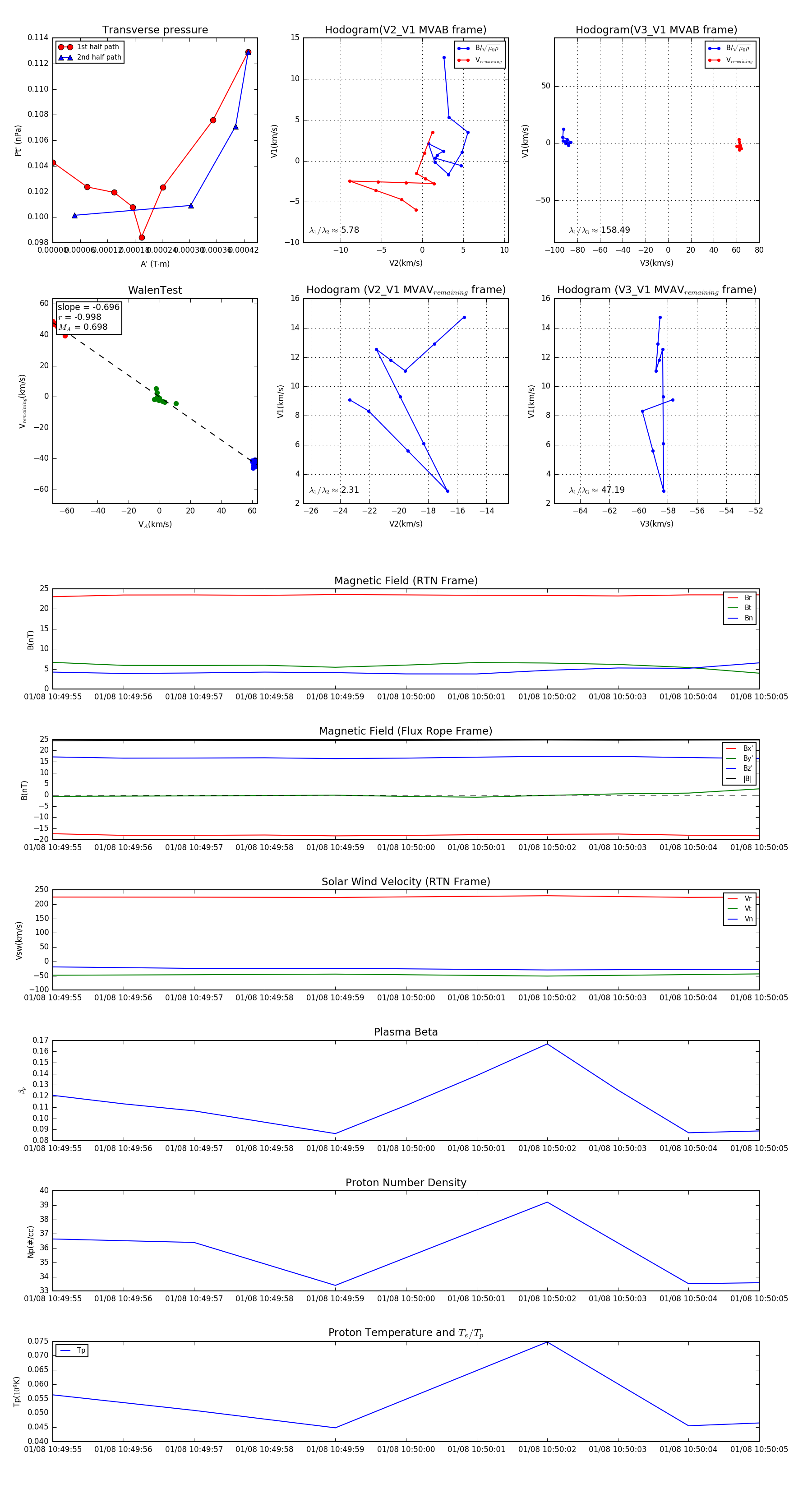Click the topmost blue point in Hodogram V2_V1 MVAB
This screenshot has width=812, height=1489.
coord(444,58)
